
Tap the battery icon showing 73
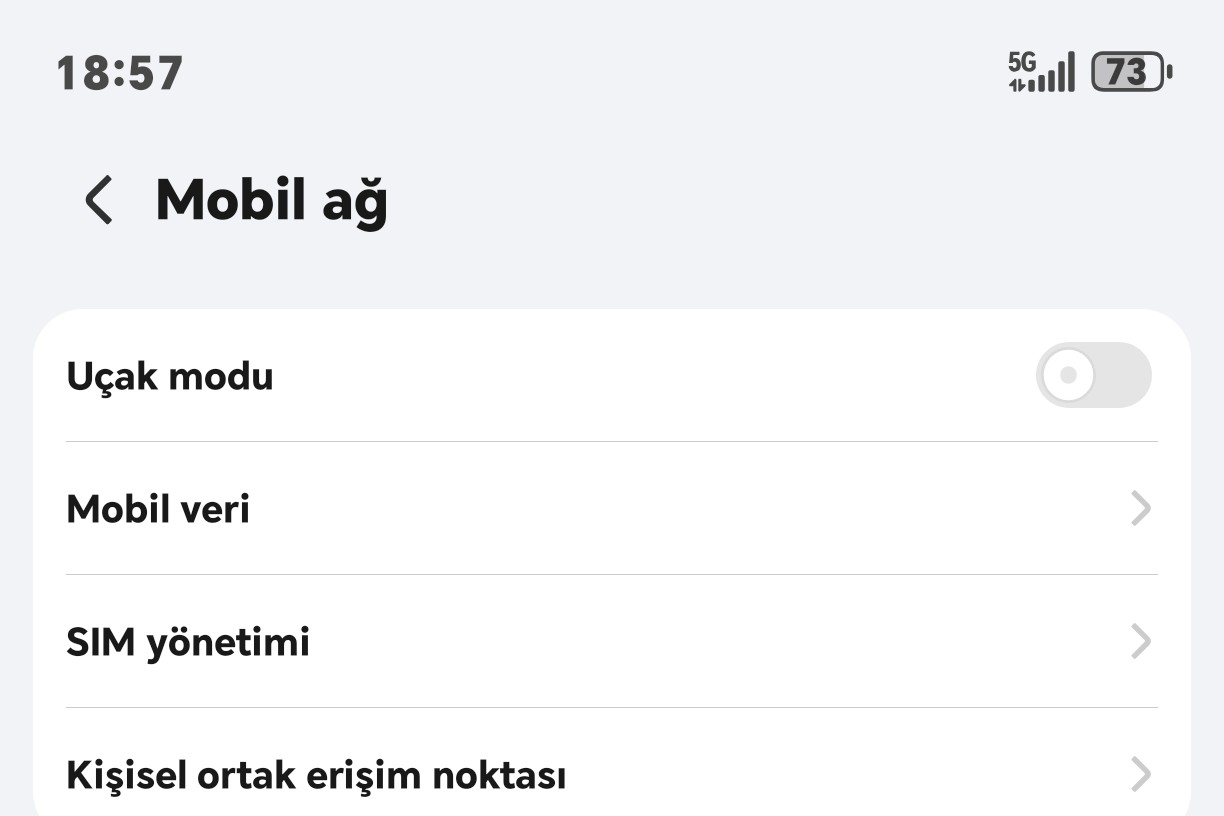click(1127, 72)
